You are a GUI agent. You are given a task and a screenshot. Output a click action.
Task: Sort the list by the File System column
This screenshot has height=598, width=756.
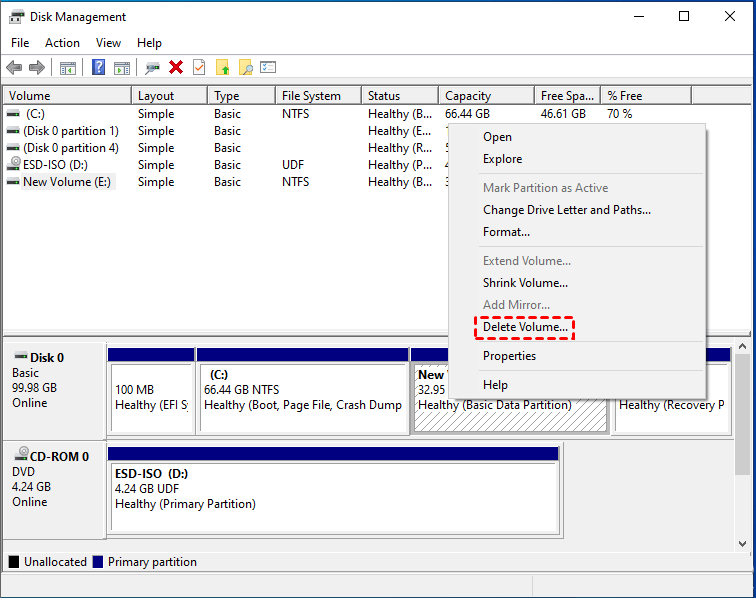(x=311, y=96)
